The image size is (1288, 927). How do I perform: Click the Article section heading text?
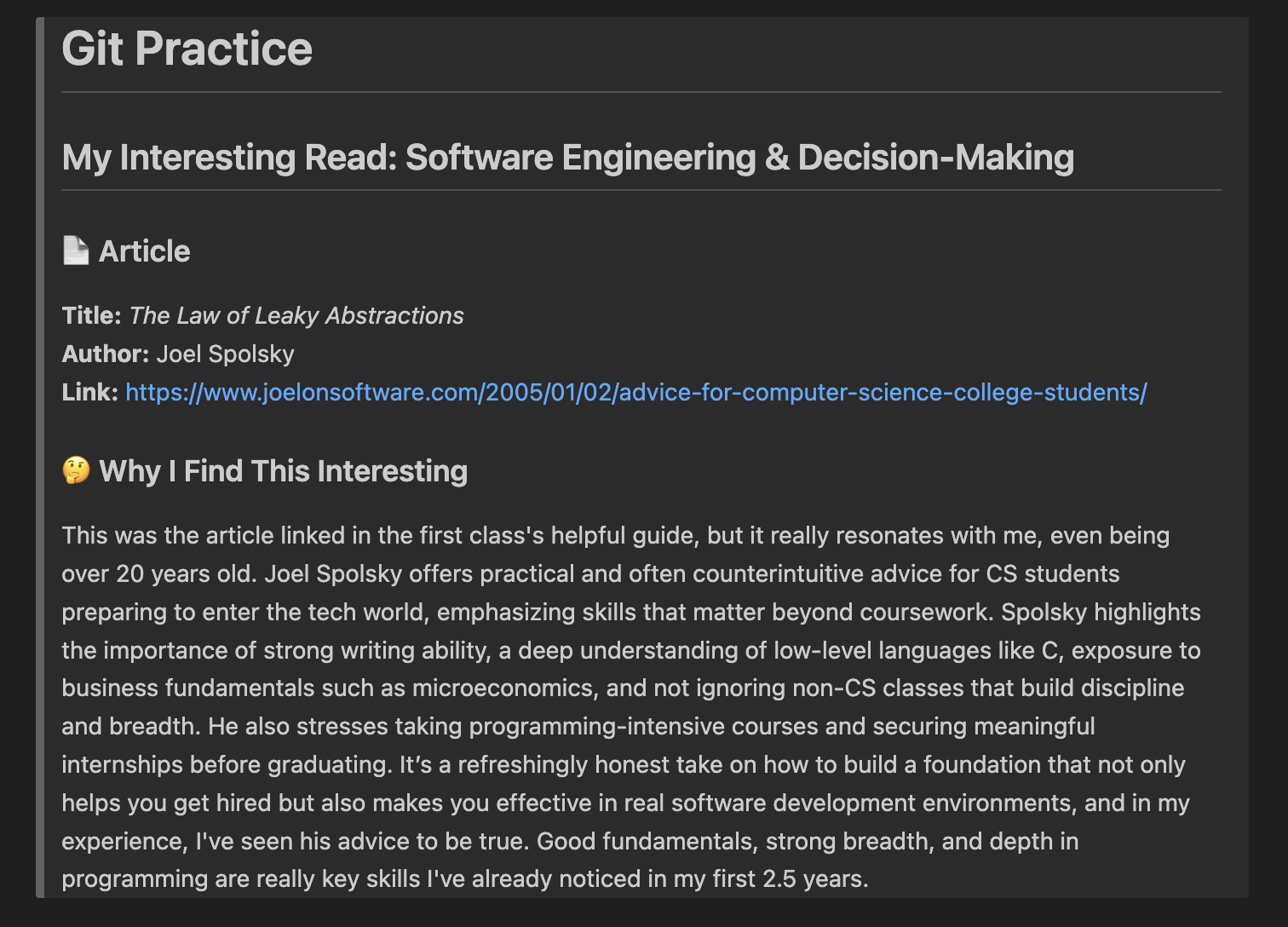145,251
